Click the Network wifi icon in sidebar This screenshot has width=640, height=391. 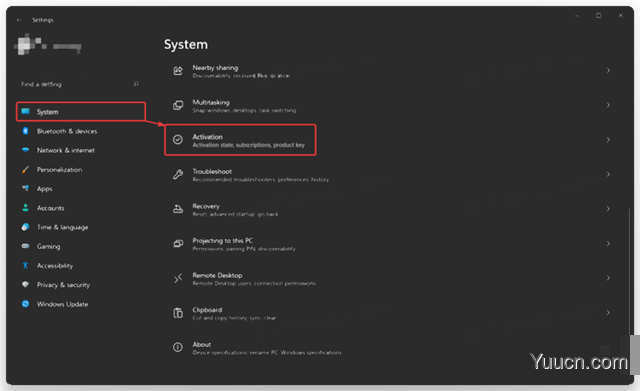click(25, 150)
